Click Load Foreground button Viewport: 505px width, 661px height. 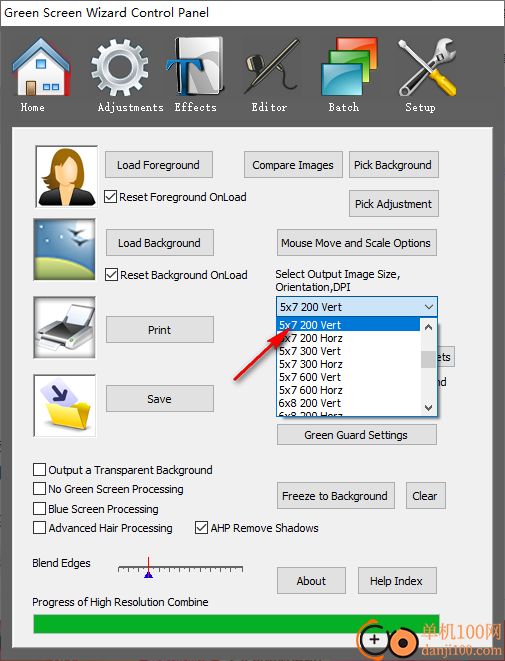pos(158,165)
